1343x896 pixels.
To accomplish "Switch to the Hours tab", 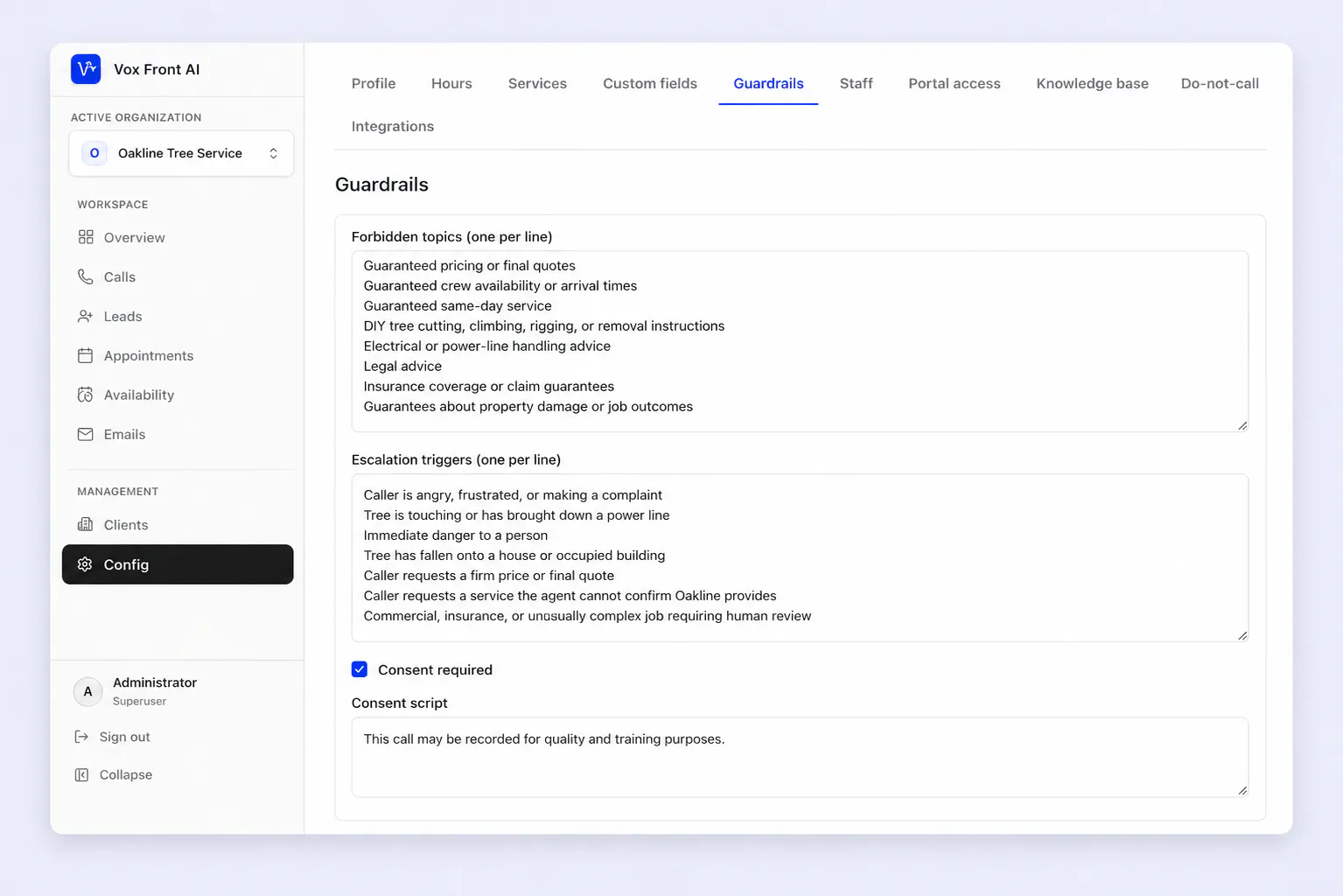I will (x=451, y=83).
